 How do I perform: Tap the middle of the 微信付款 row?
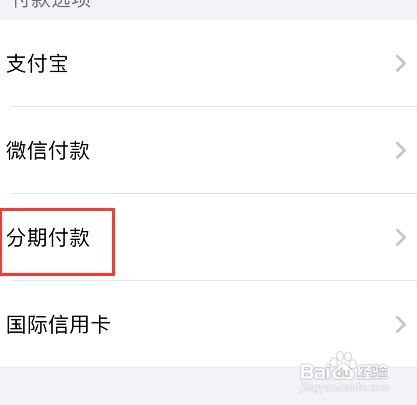click(208, 150)
